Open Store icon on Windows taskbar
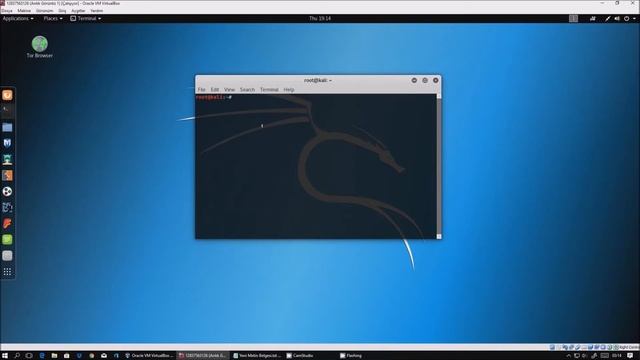This screenshot has height=360, width=640. tap(67, 356)
